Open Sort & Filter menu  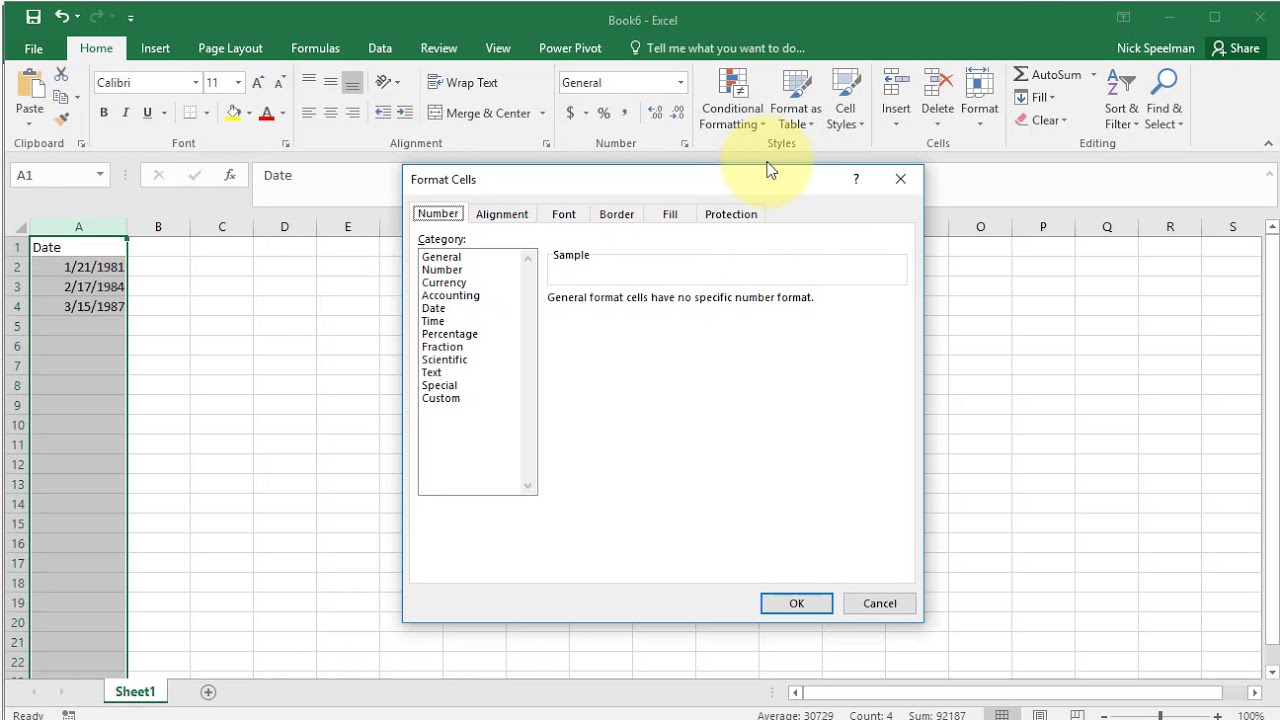pos(1121,100)
